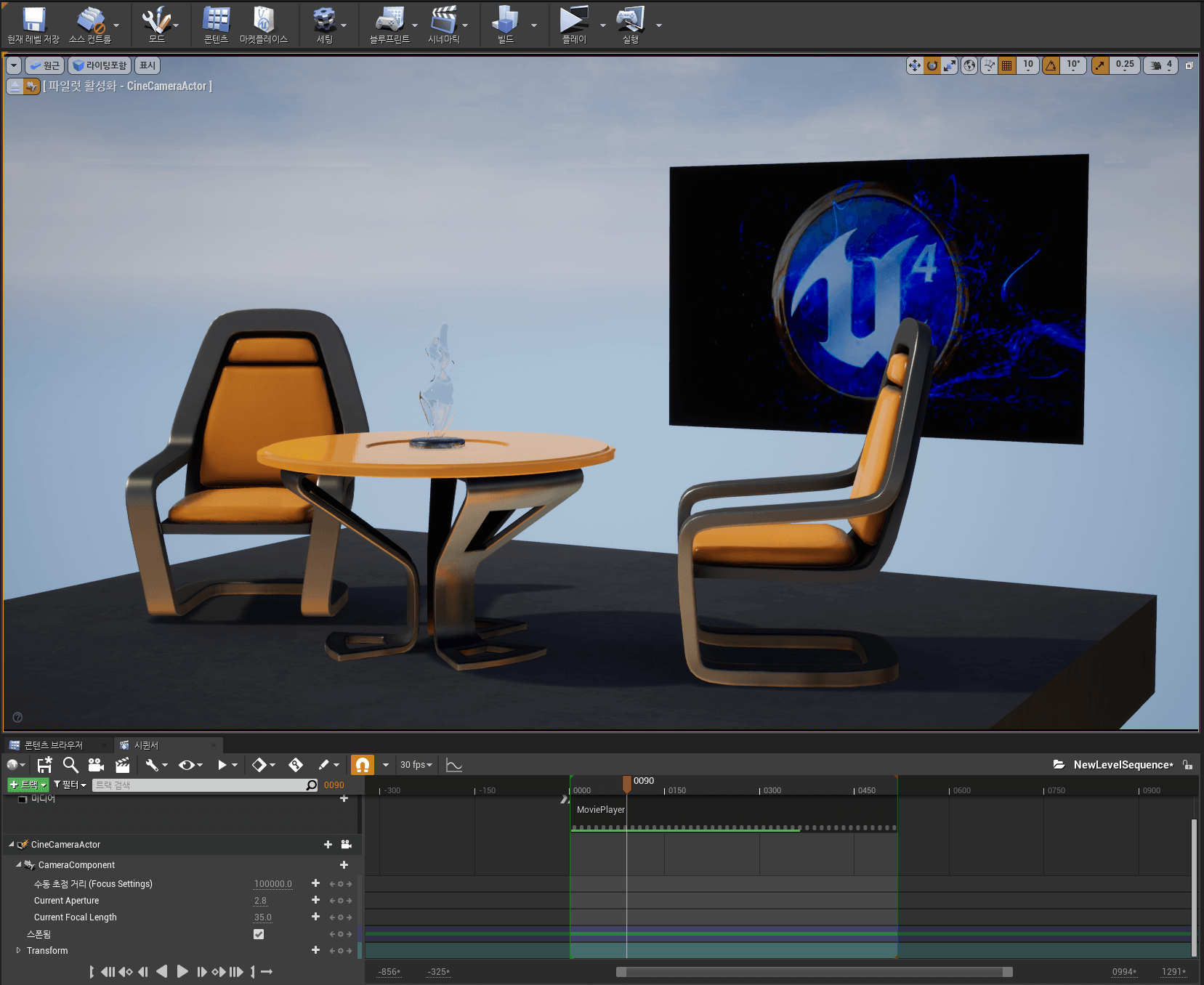Find sequence in content browser
This screenshot has height=985, width=1204.
[x=70, y=765]
